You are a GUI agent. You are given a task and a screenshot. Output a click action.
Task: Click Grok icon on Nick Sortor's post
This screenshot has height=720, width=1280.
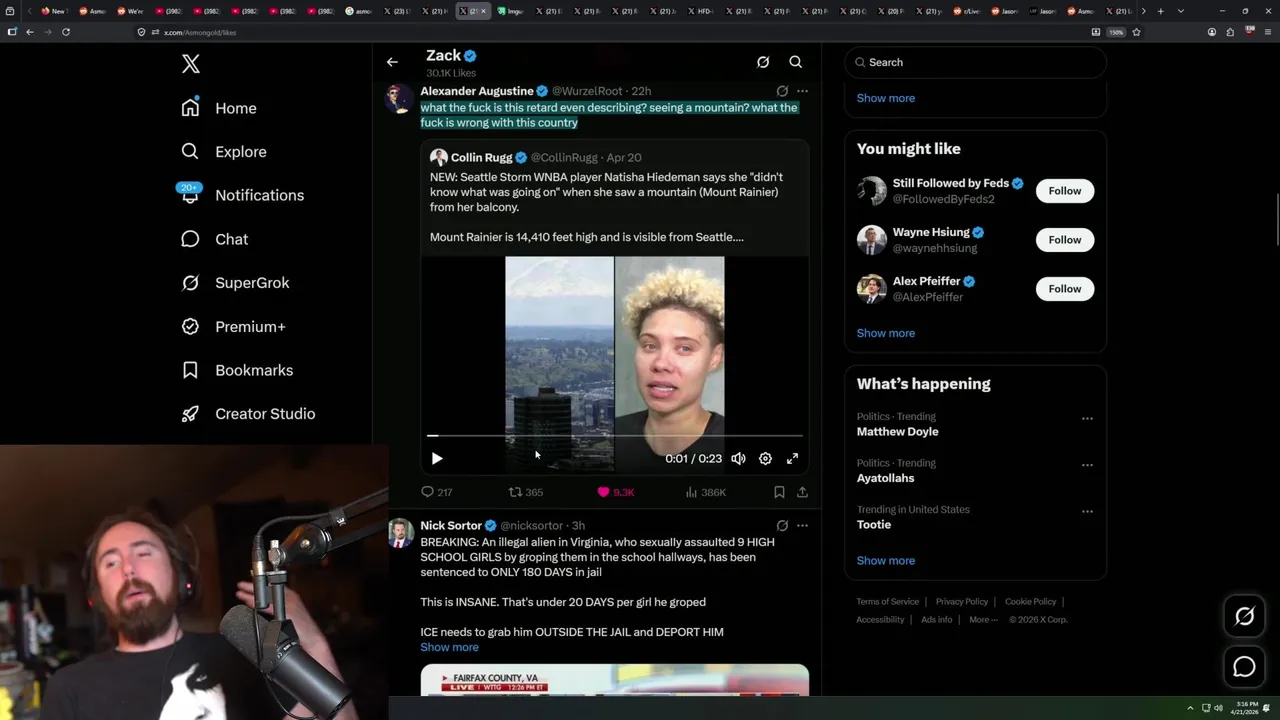pos(782,525)
